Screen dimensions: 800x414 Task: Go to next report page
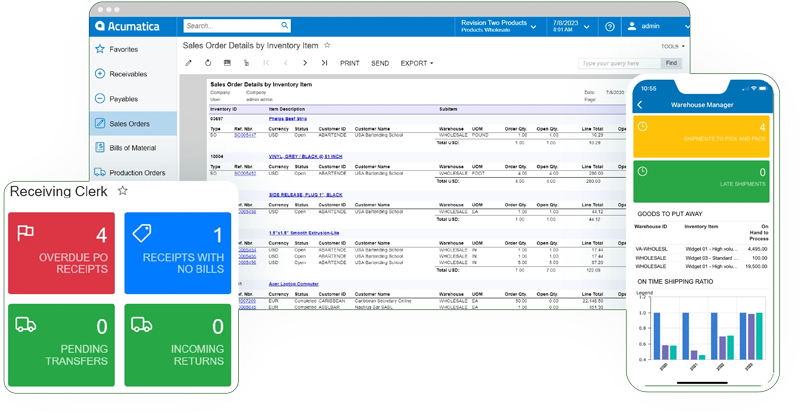305,63
